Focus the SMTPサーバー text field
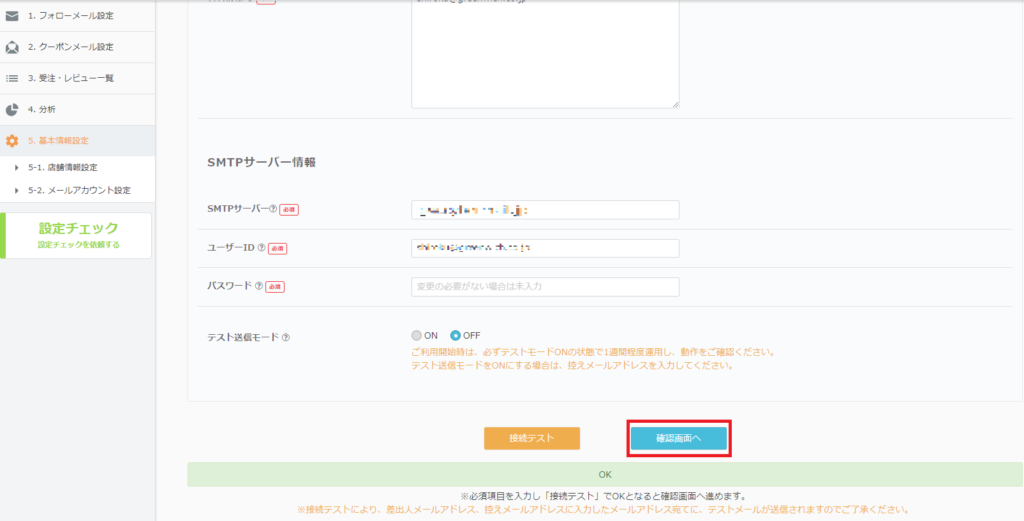Viewport: 1024px width, 521px height. coord(545,210)
